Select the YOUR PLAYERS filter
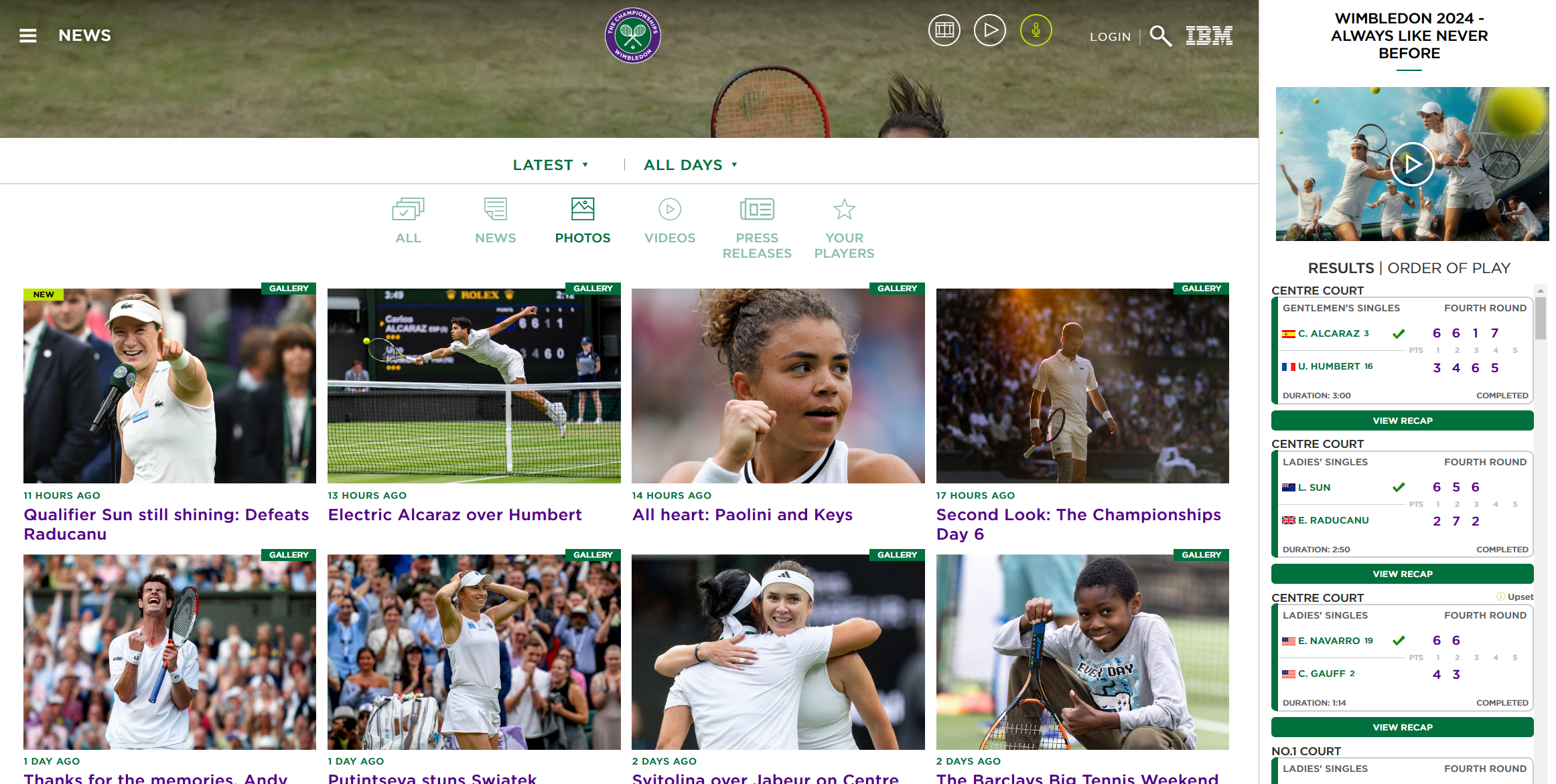1556x784 pixels. [x=844, y=229]
